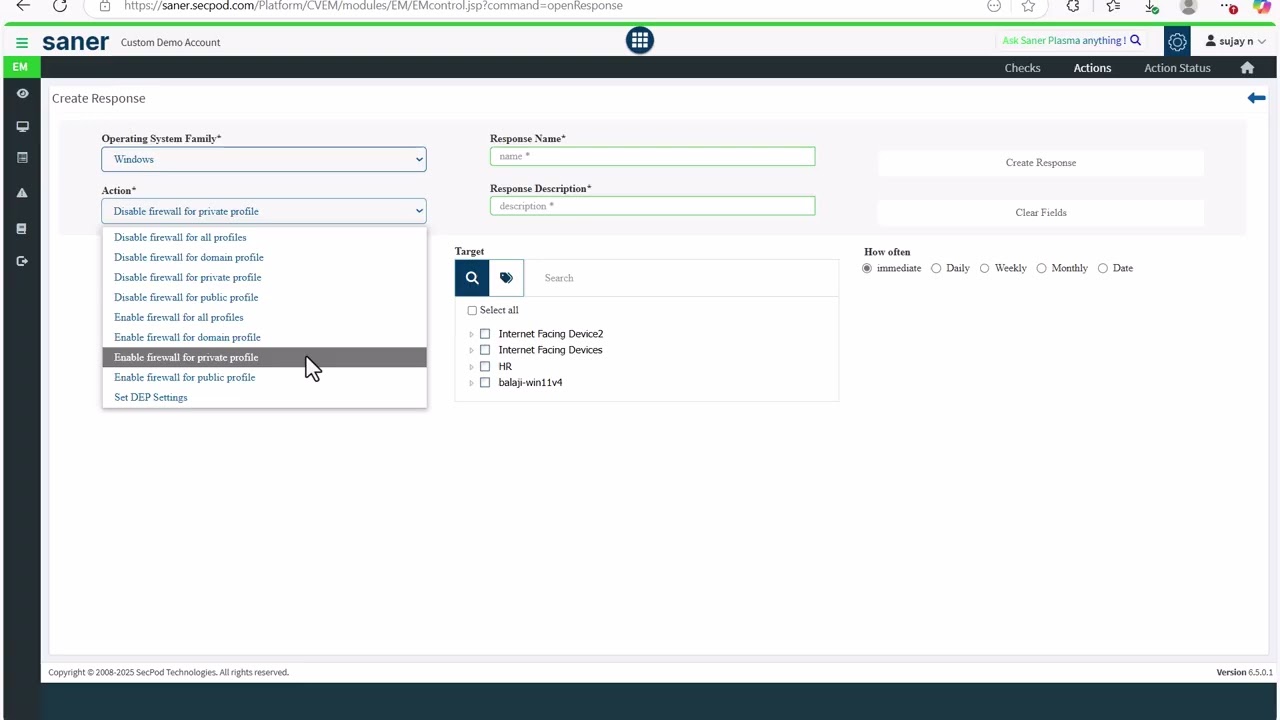Open browser extensions puzzle icon
The image size is (1280, 720).
[1073, 6]
